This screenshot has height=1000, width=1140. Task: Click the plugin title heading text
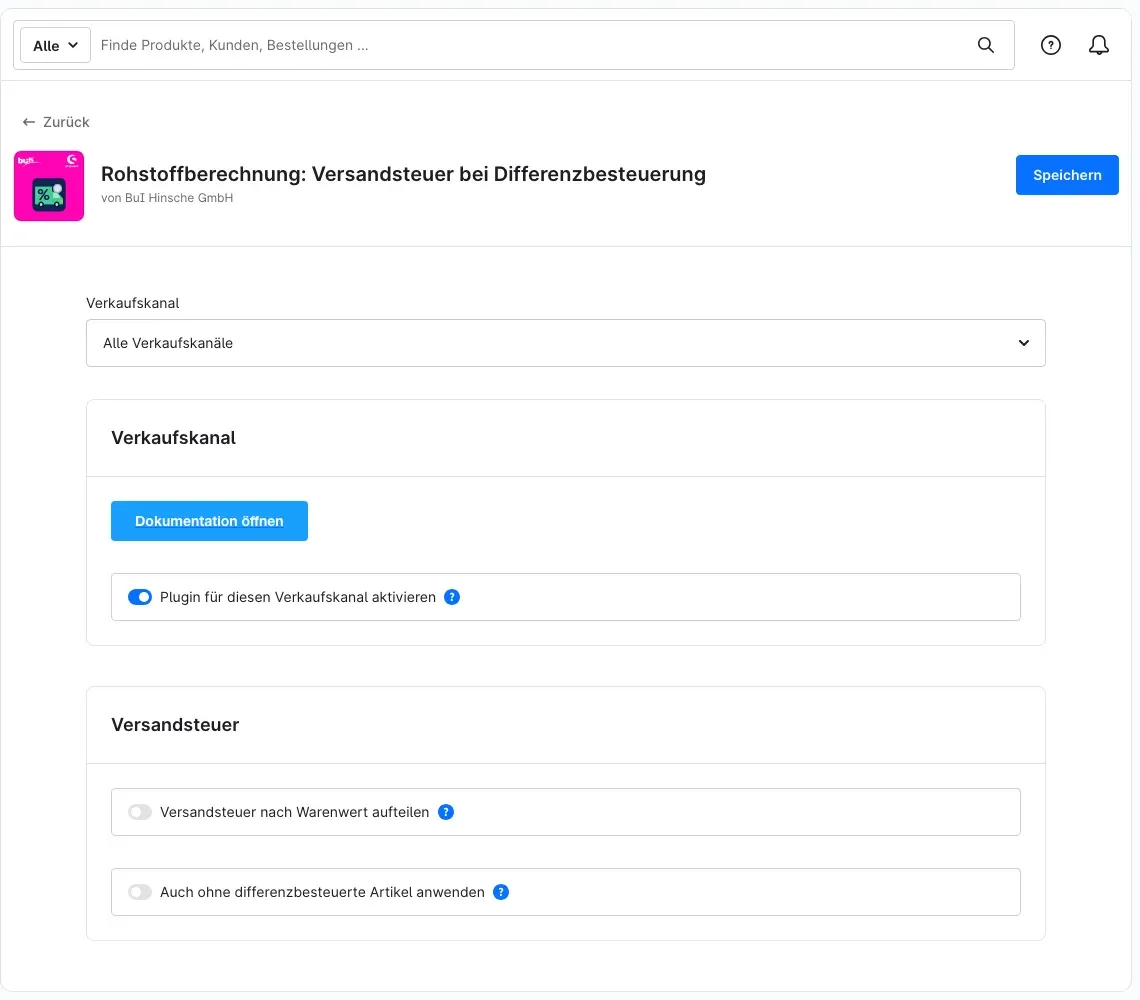[x=404, y=174]
